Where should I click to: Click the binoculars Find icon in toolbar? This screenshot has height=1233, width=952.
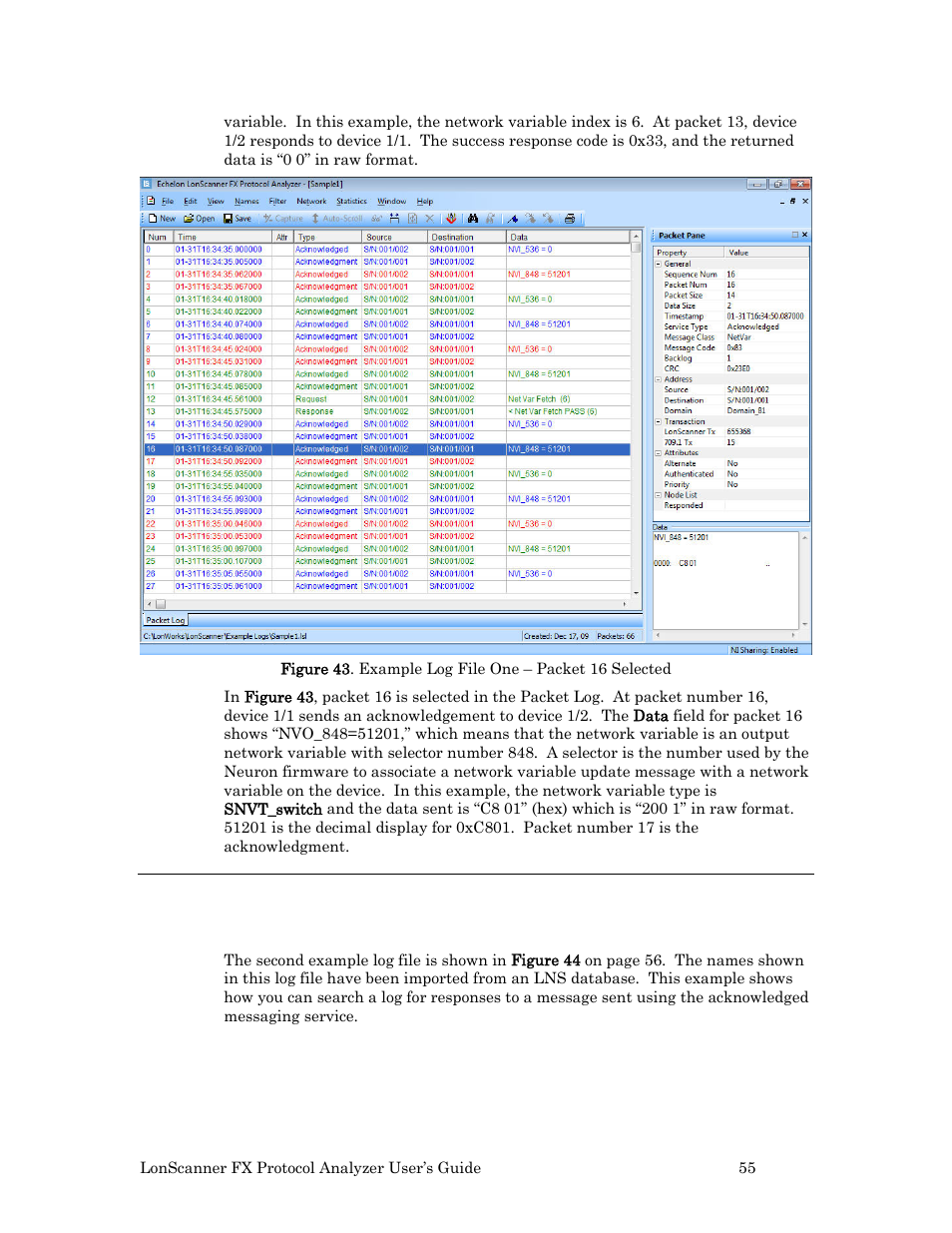coord(473,219)
